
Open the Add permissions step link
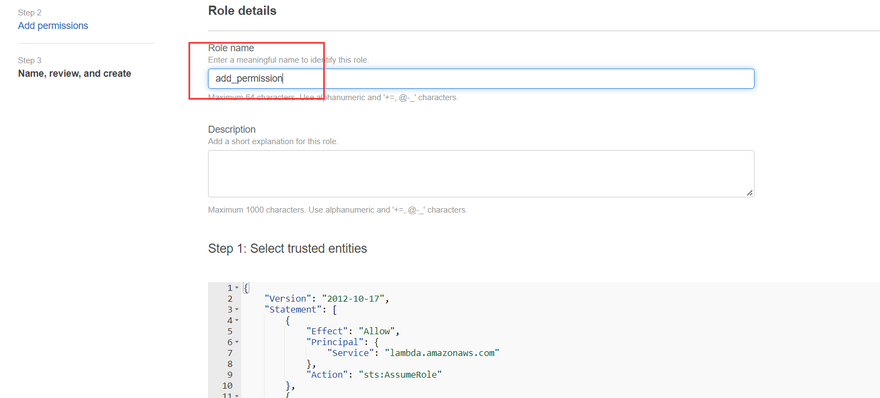53,26
